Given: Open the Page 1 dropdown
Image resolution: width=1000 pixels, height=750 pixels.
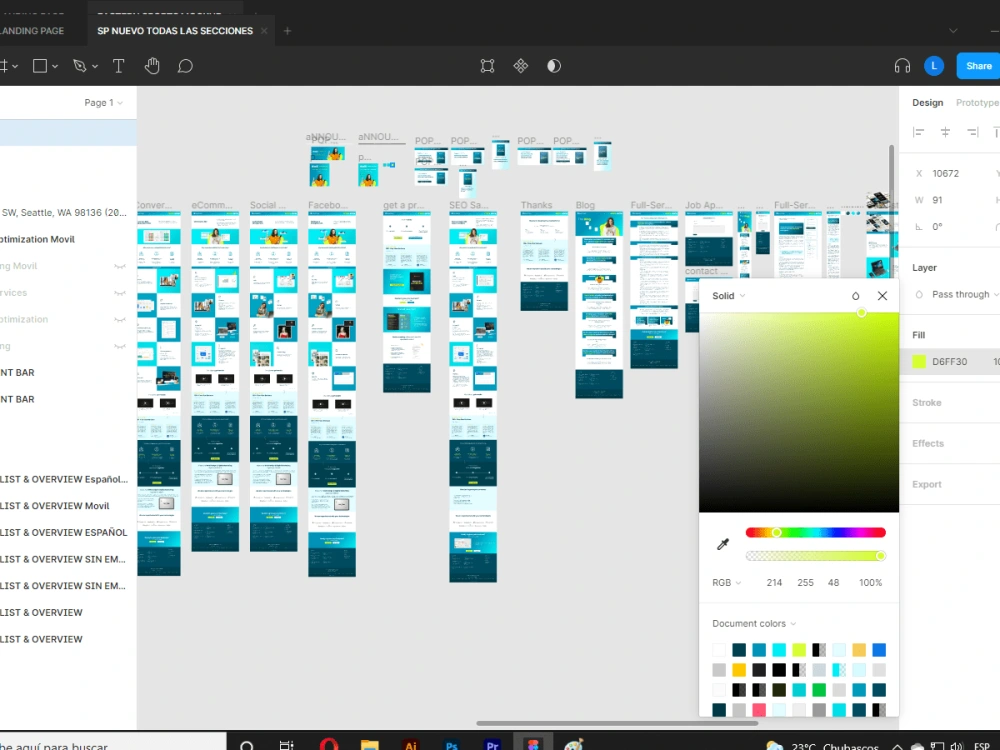Looking at the screenshot, I should 103,103.
